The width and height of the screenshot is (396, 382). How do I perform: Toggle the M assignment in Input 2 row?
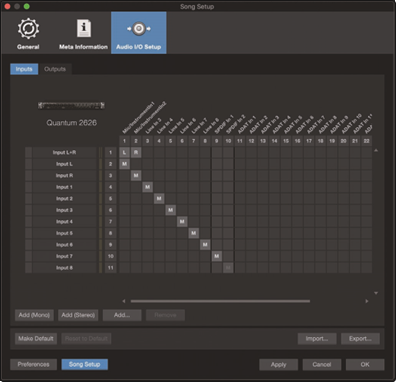(x=159, y=199)
